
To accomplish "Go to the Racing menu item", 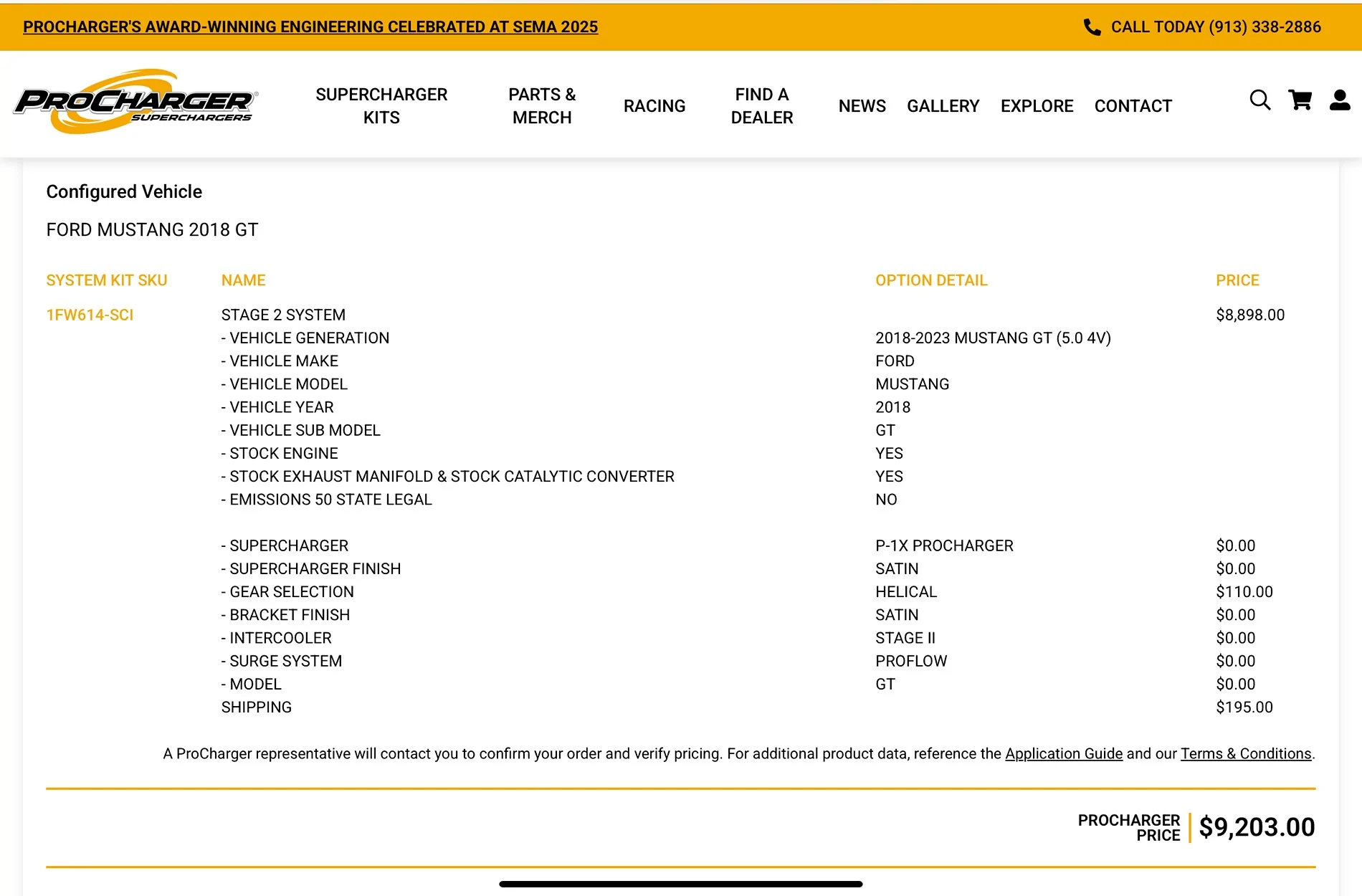I will [654, 106].
